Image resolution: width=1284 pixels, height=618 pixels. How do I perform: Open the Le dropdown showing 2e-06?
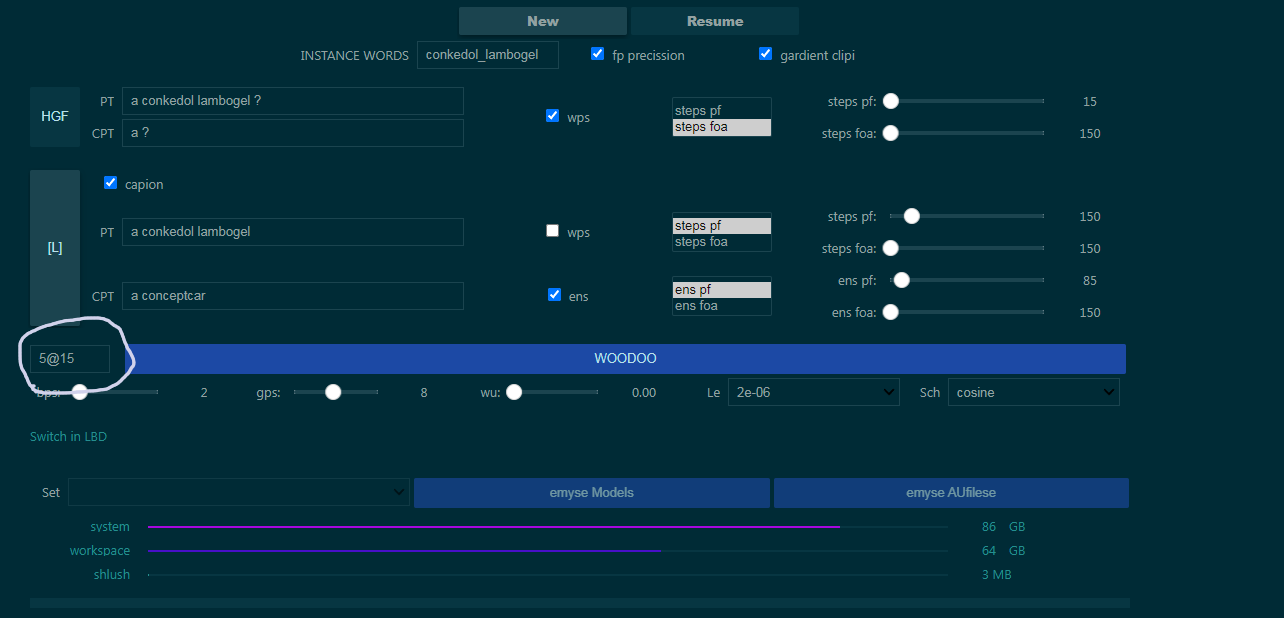coord(814,392)
